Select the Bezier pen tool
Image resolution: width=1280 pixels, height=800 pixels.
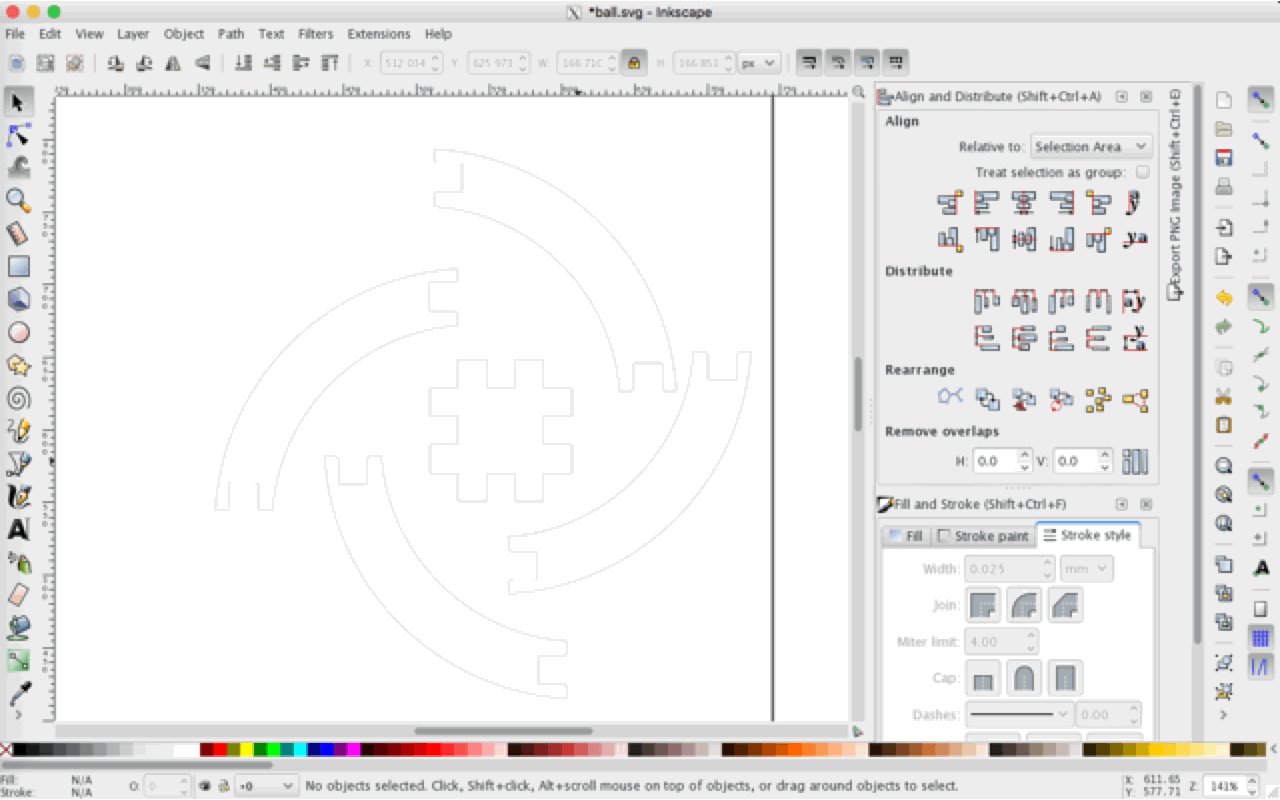[18, 464]
